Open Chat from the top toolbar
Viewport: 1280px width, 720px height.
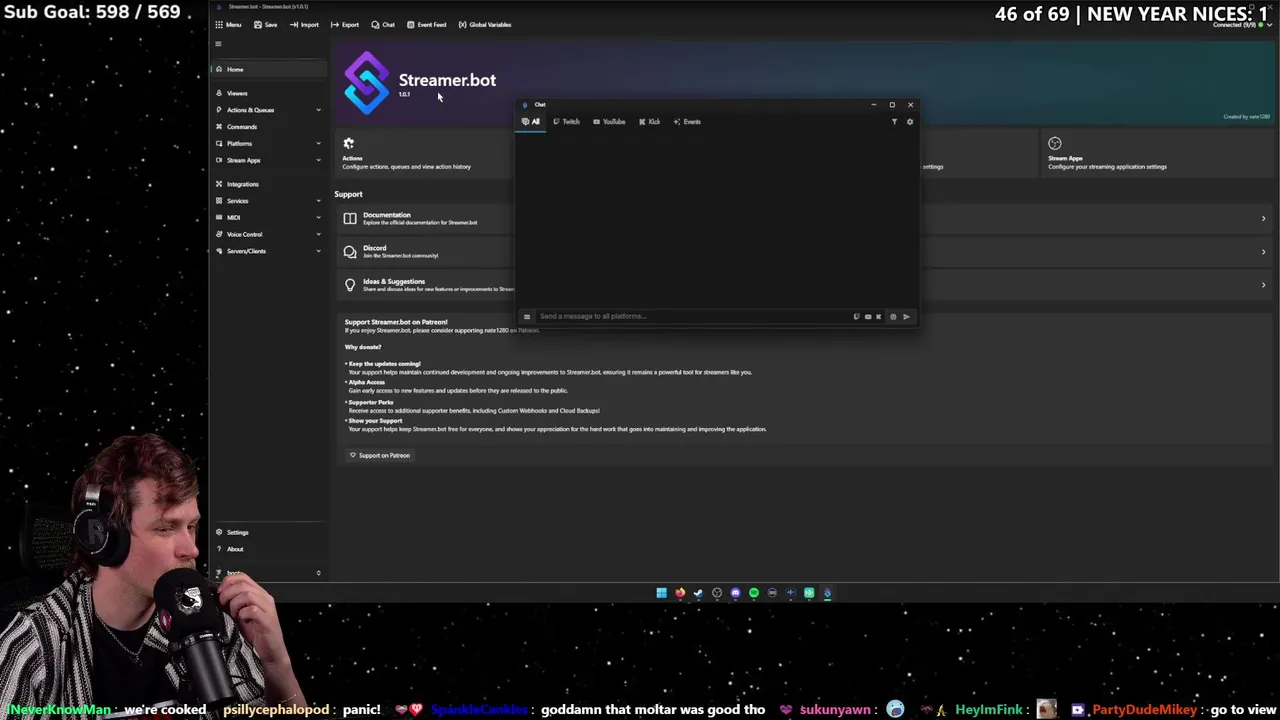click(383, 25)
